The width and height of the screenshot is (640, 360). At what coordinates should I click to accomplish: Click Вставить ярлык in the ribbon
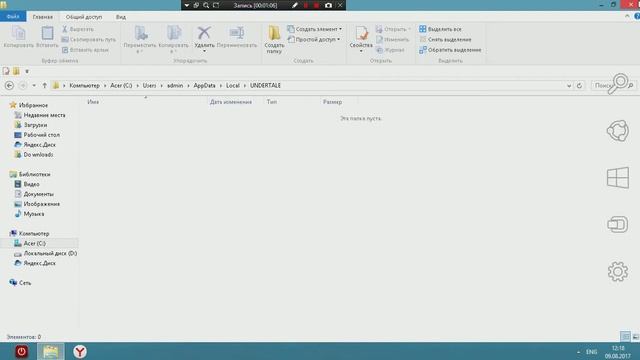click(x=85, y=50)
